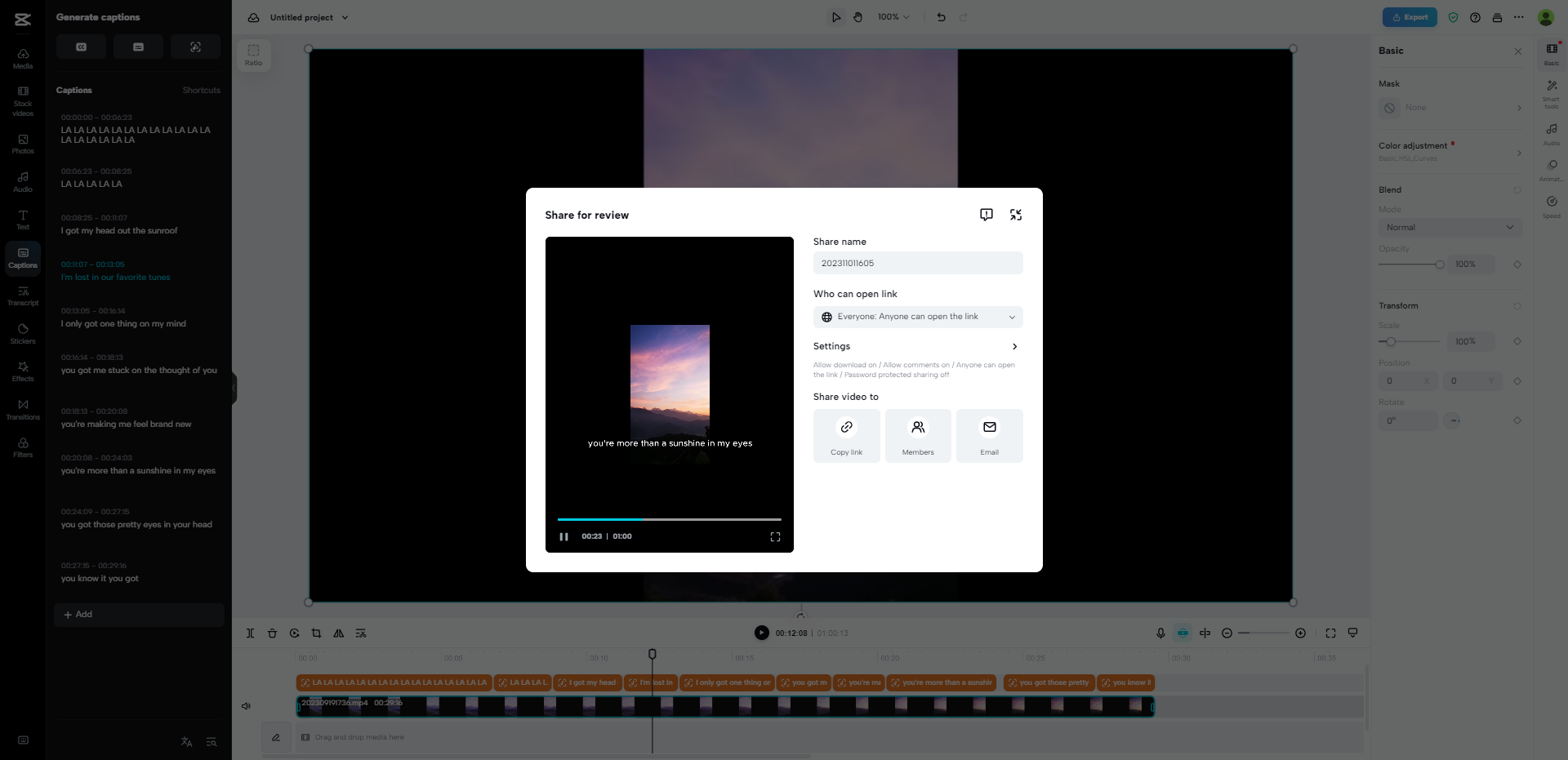Image resolution: width=1568 pixels, height=760 pixels.
Task: Toggle scale keyframe diamond
Action: pos(1517,341)
